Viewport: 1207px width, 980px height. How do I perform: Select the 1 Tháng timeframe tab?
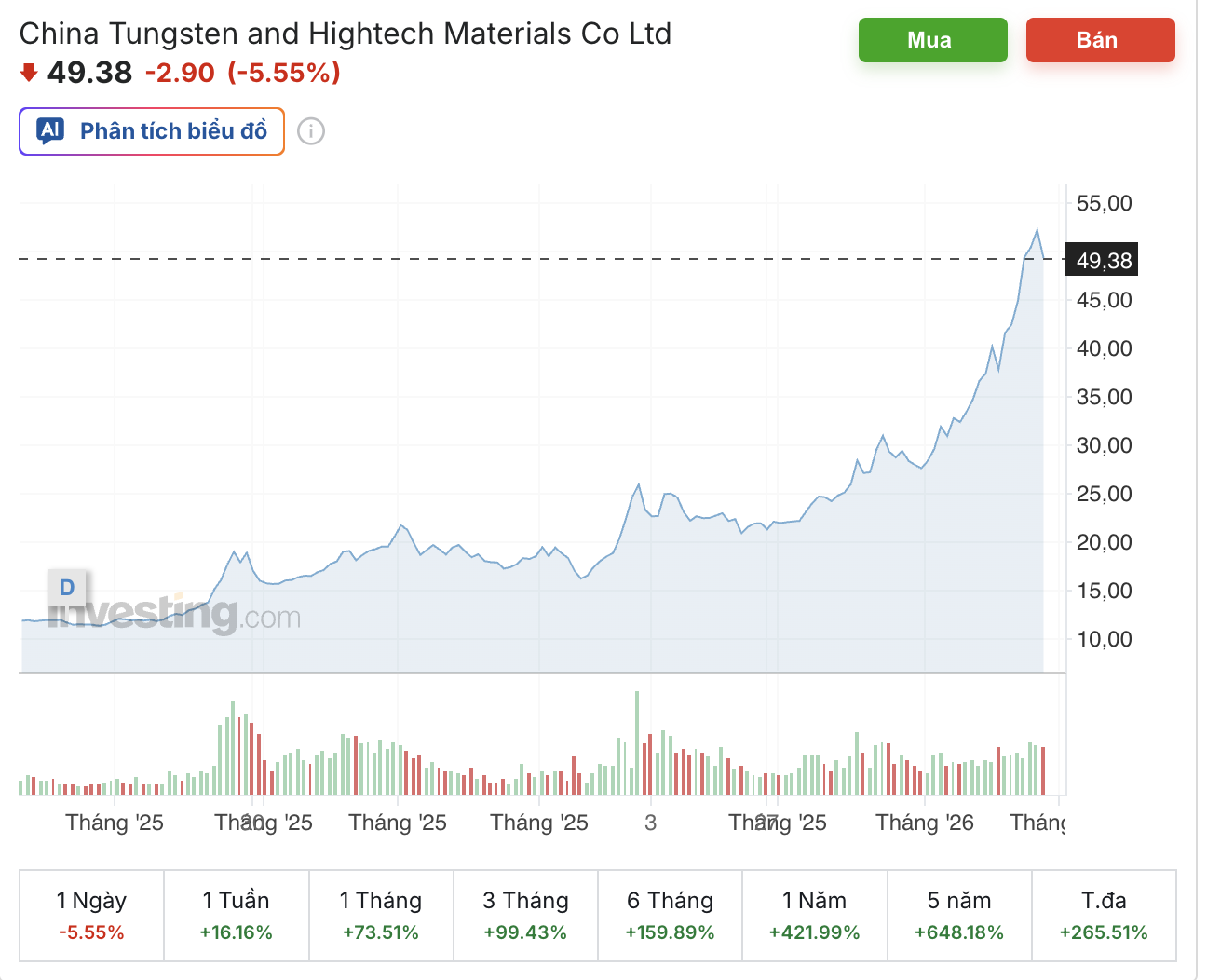click(x=381, y=915)
